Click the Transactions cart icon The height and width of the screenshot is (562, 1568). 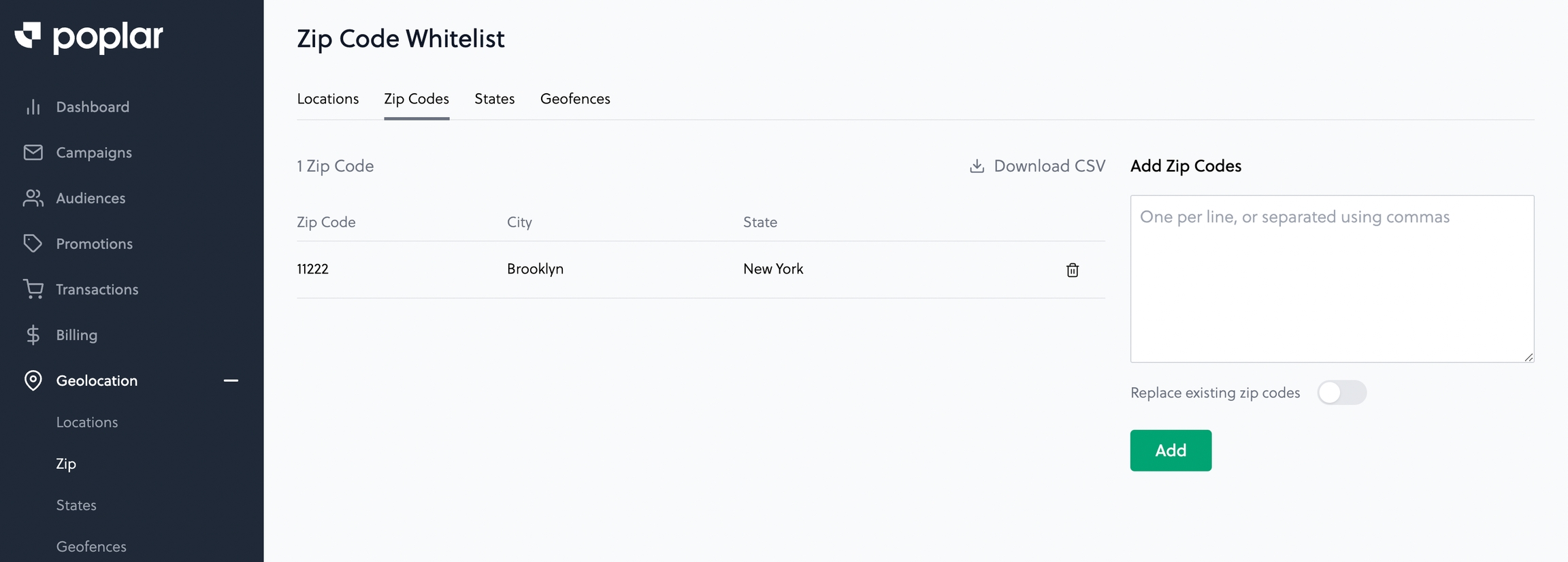33,289
